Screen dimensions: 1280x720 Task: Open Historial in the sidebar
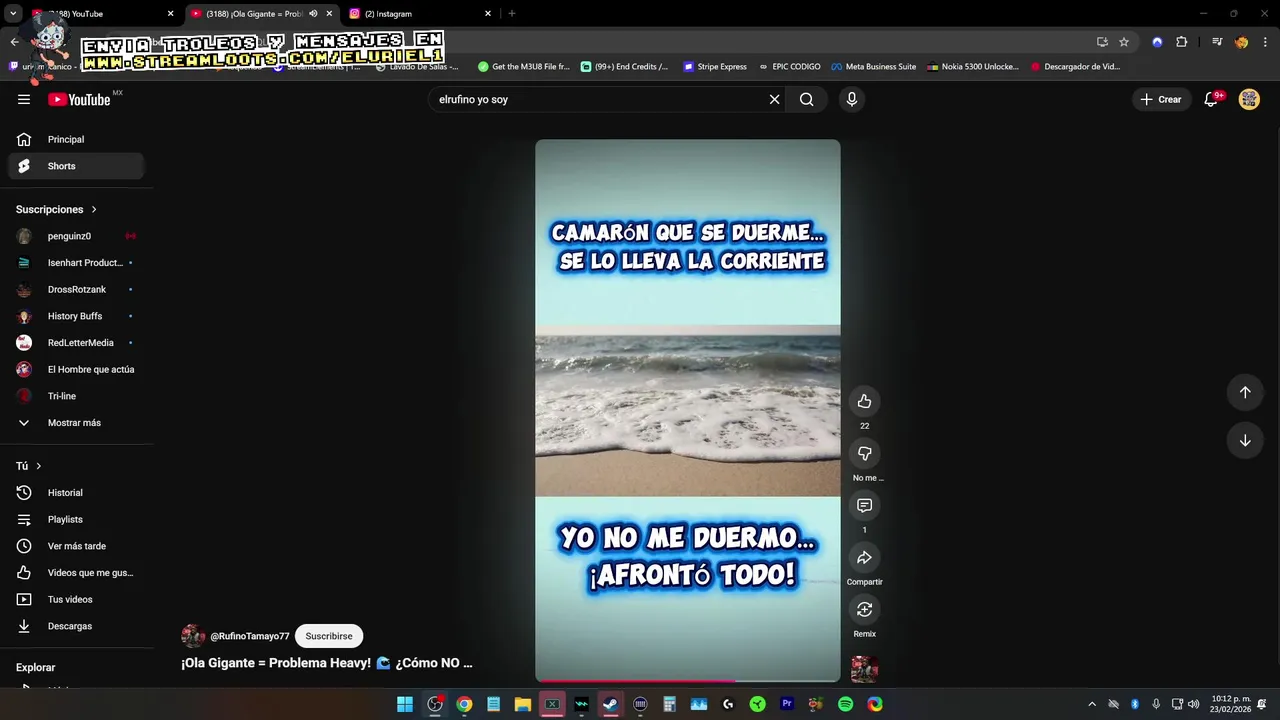tap(76, 493)
